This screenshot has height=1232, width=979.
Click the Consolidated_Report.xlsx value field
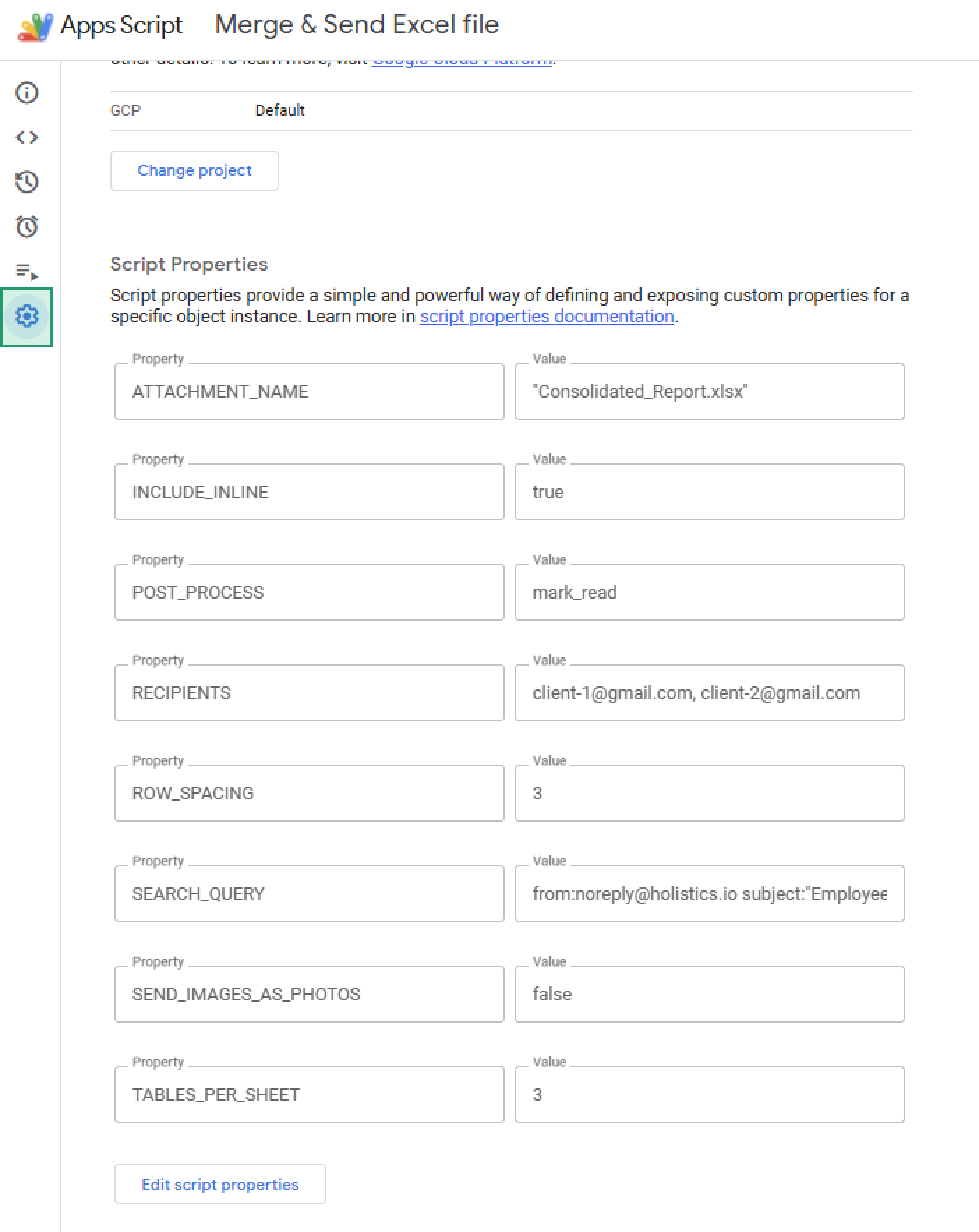(x=709, y=391)
